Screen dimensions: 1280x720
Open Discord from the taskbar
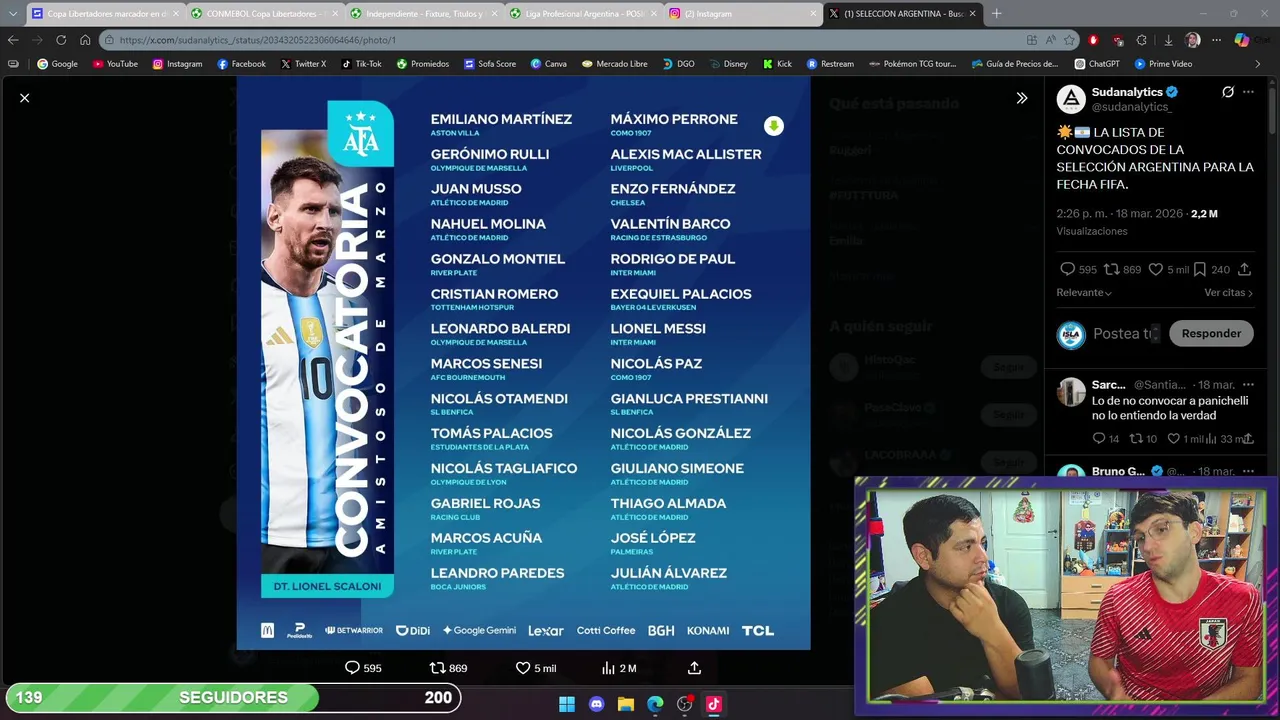point(597,704)
